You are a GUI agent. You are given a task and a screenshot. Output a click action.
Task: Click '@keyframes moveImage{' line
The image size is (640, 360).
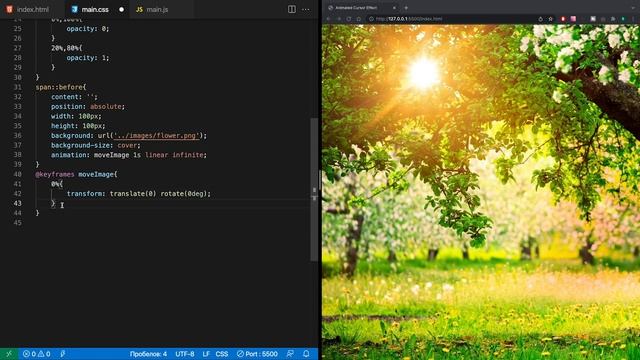(76, 174)
